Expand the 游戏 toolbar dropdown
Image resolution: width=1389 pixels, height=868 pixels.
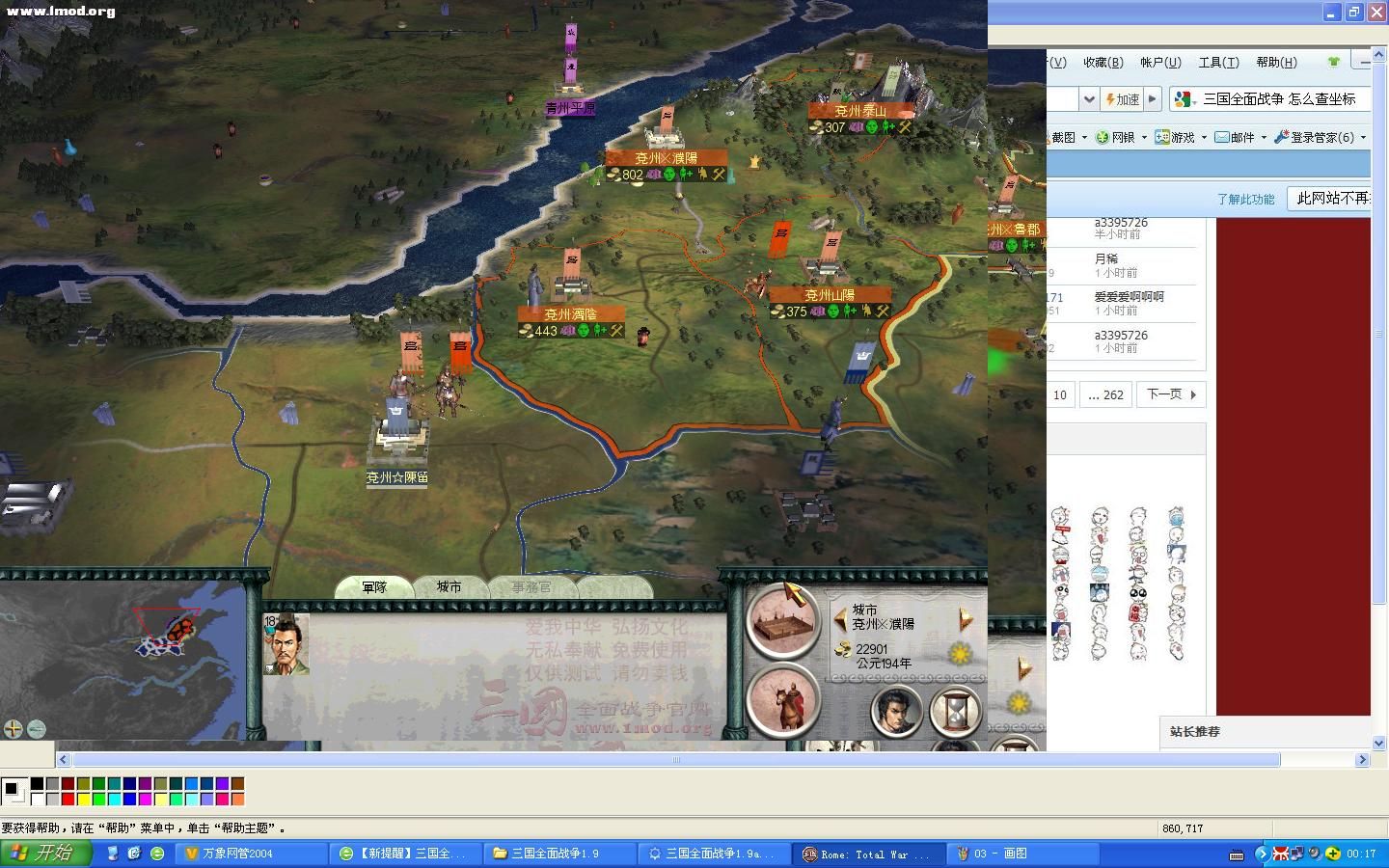[1204, 138]
